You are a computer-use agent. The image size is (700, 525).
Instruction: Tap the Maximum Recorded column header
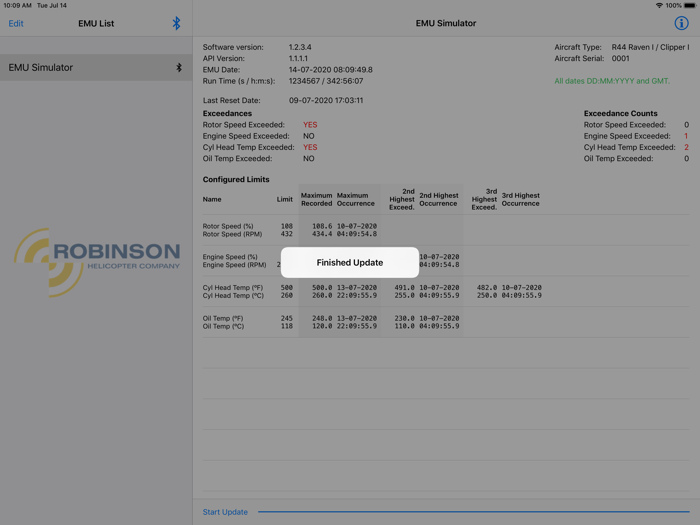click(317, 200)
